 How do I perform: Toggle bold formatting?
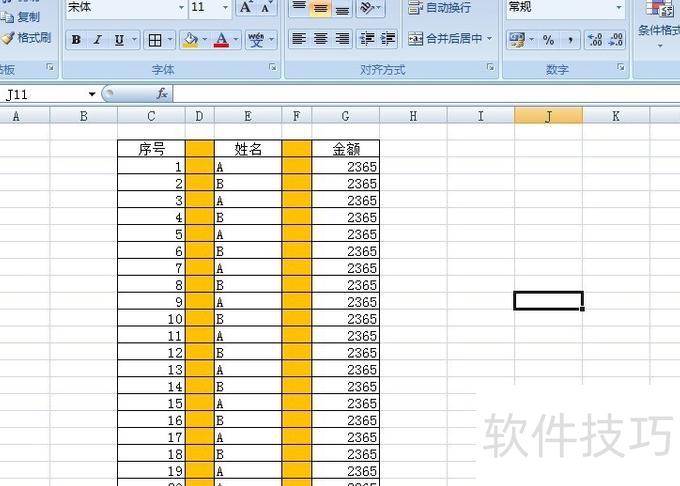coord(76,40)
